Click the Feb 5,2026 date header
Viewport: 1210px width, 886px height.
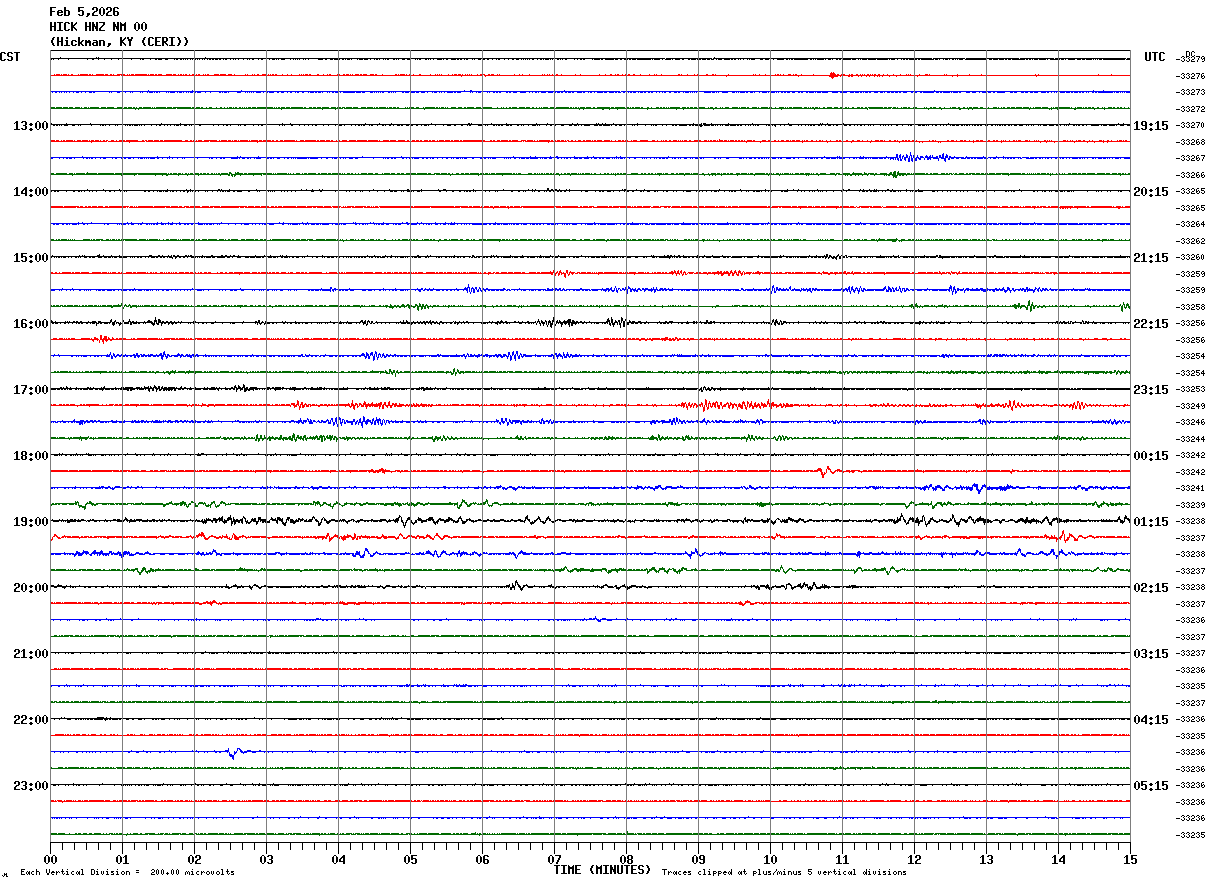tap(84, 12)
